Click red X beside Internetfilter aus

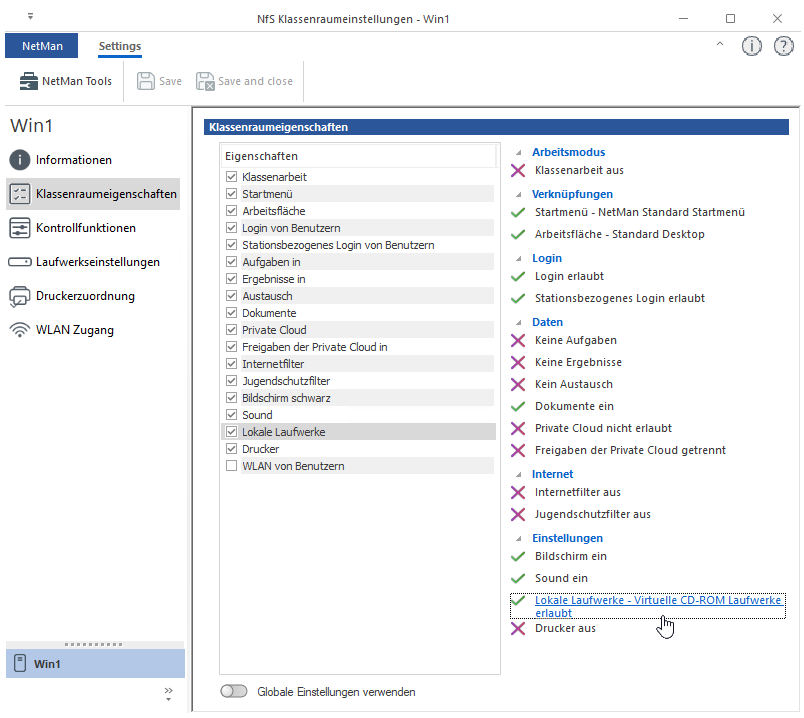coord(518,492)
